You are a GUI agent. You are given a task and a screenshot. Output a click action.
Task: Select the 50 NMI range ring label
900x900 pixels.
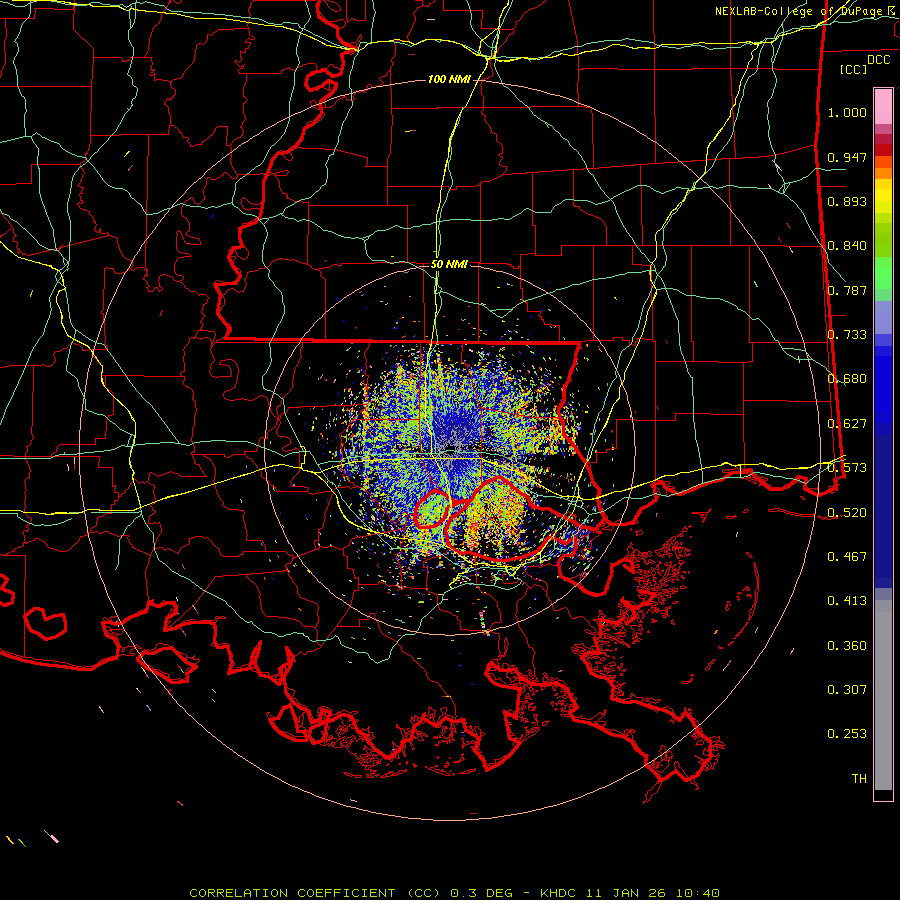[449, 264]
